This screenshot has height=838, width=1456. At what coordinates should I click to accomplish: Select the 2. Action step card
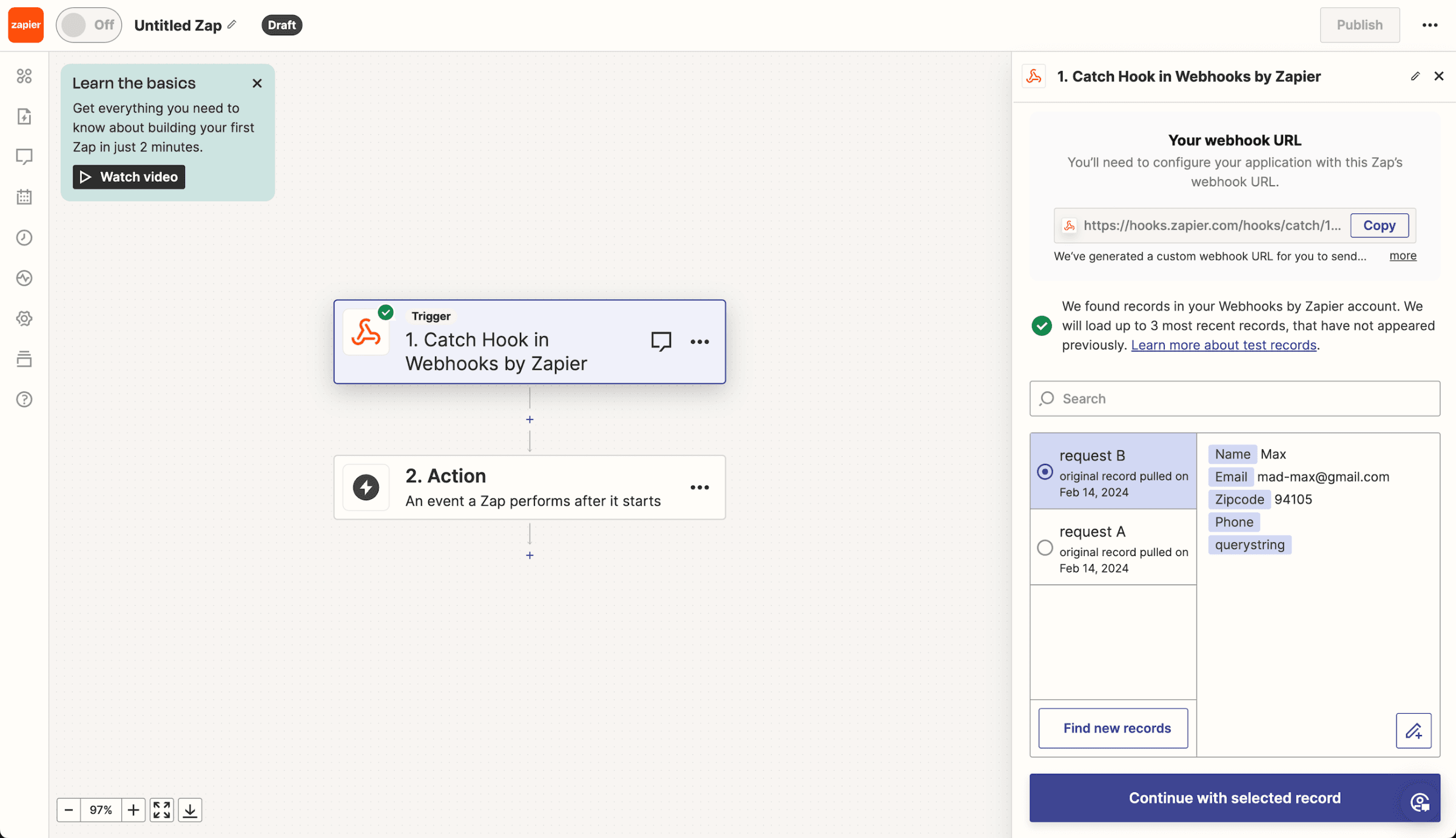(530, 488)
